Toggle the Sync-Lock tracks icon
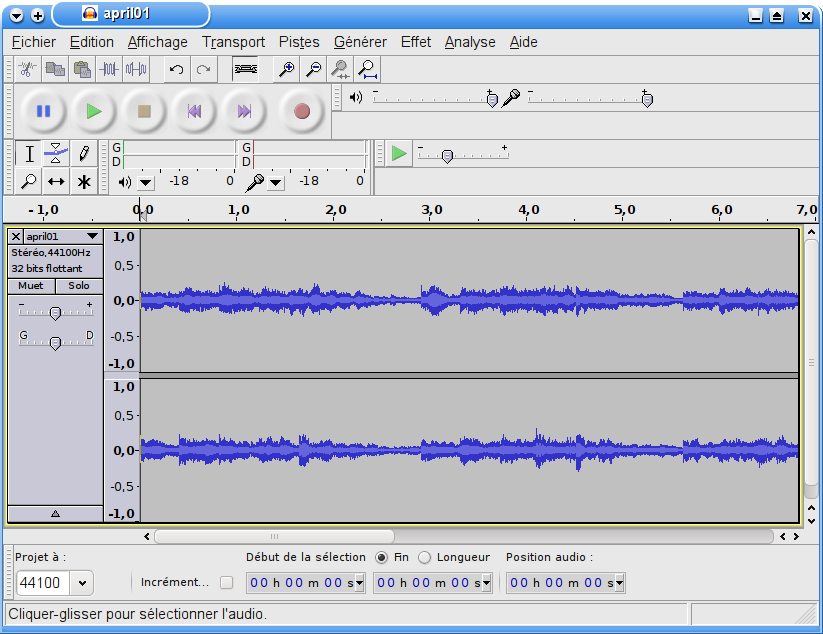823x634 pixels. [245, 69]
